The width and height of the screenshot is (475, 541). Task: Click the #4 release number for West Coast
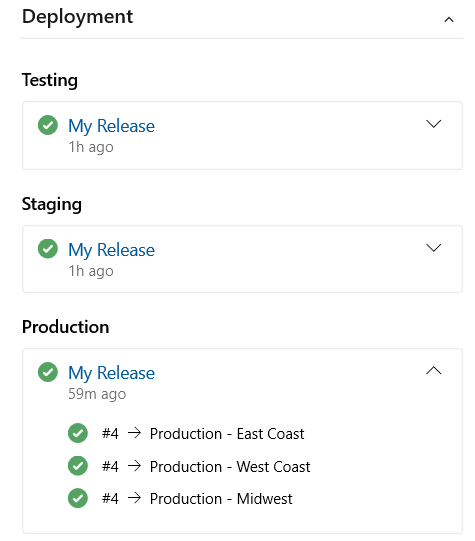point(110,466)
